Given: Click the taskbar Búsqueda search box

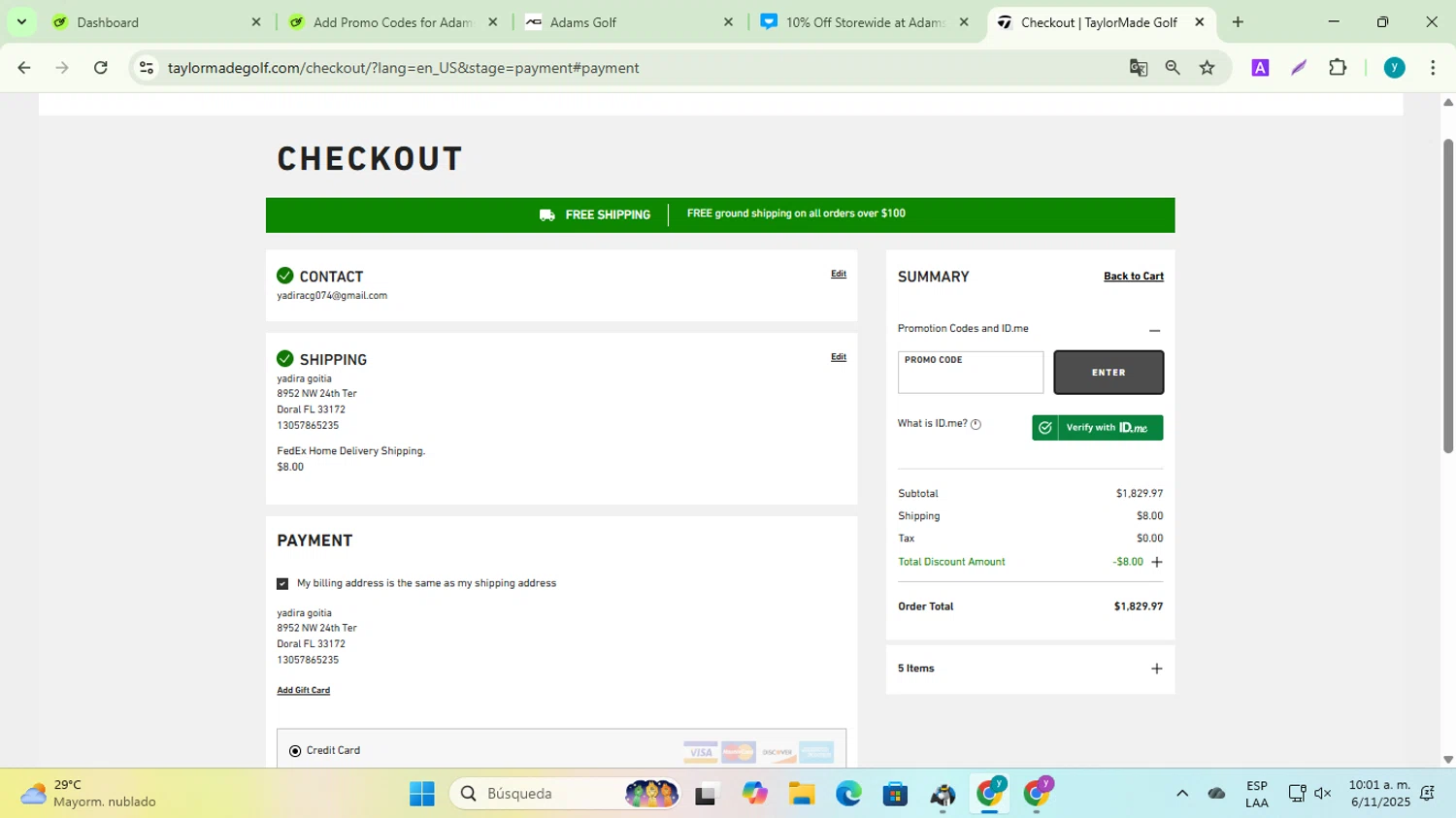Looking at the screenshot, I should [564, 794].
